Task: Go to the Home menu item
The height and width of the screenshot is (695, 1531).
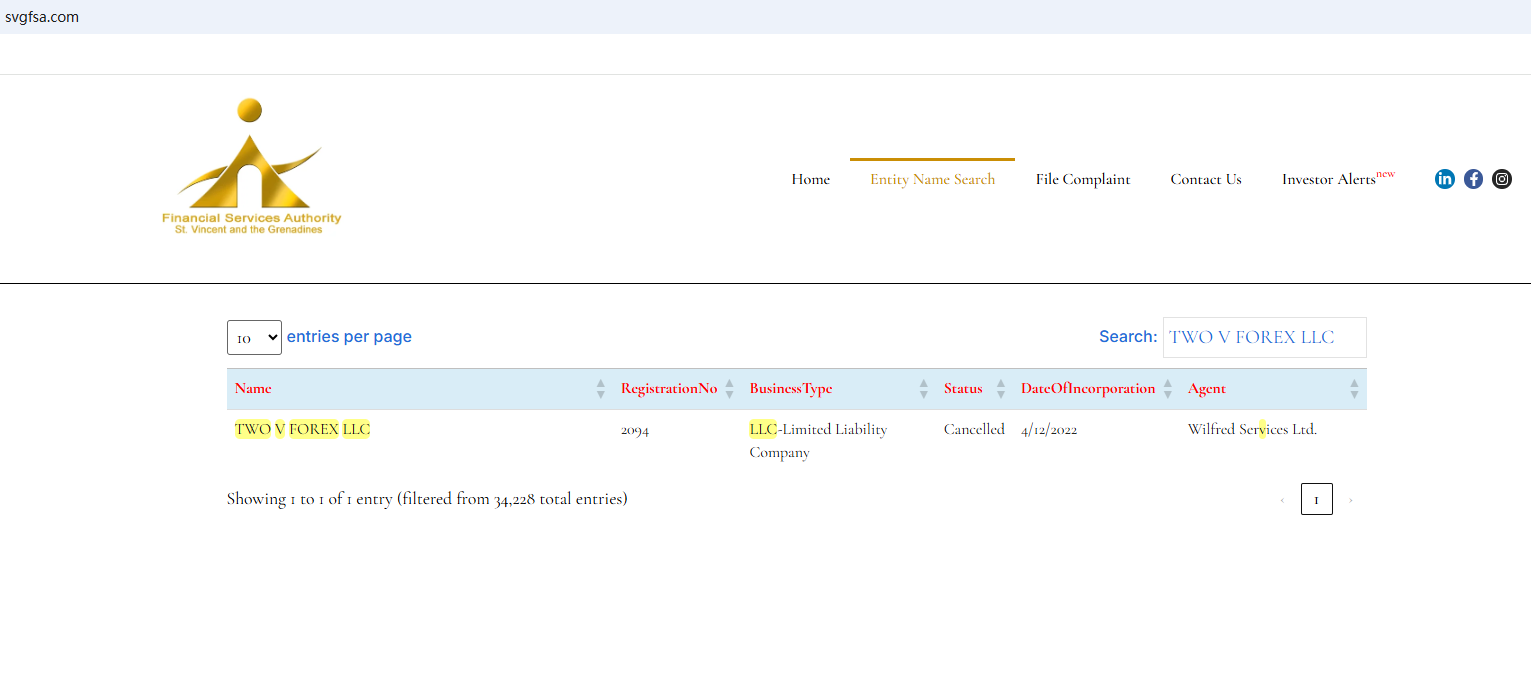Action: click(810, 180)
